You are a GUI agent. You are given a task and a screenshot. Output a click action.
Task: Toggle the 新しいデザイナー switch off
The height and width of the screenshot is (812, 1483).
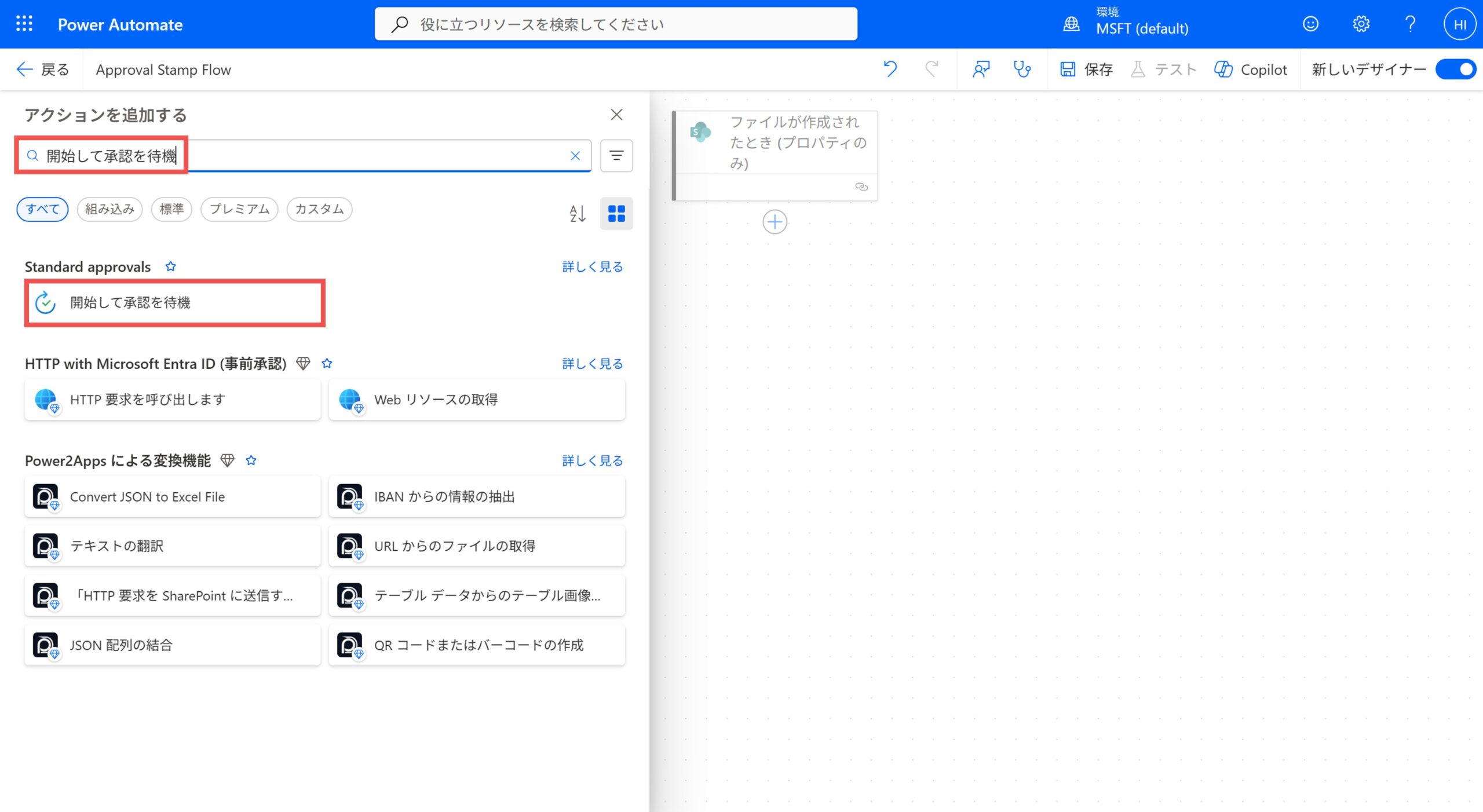point(1456,69)
